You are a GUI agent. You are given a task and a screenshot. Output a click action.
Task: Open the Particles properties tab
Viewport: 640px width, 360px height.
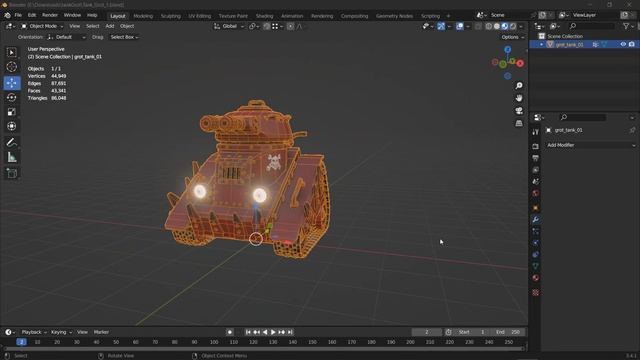[536, 231]
